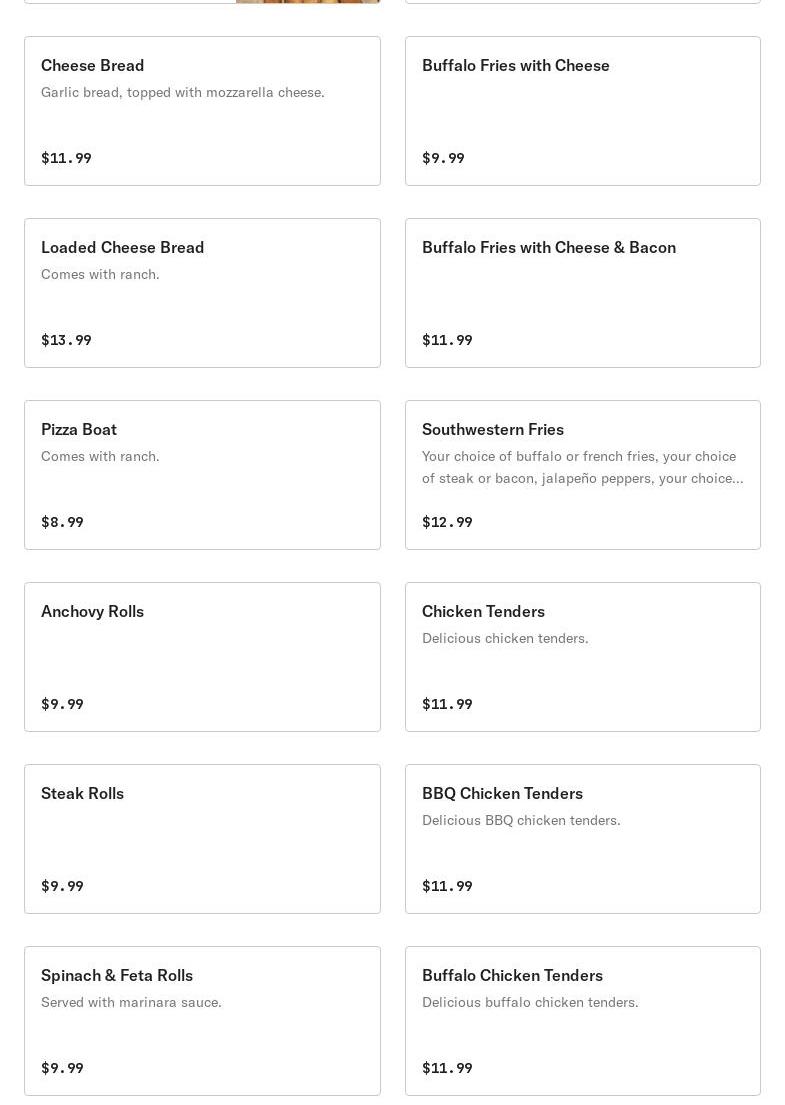Click the food thumbnail image at top
785x1105 pixels.
(x=308, y=1)
